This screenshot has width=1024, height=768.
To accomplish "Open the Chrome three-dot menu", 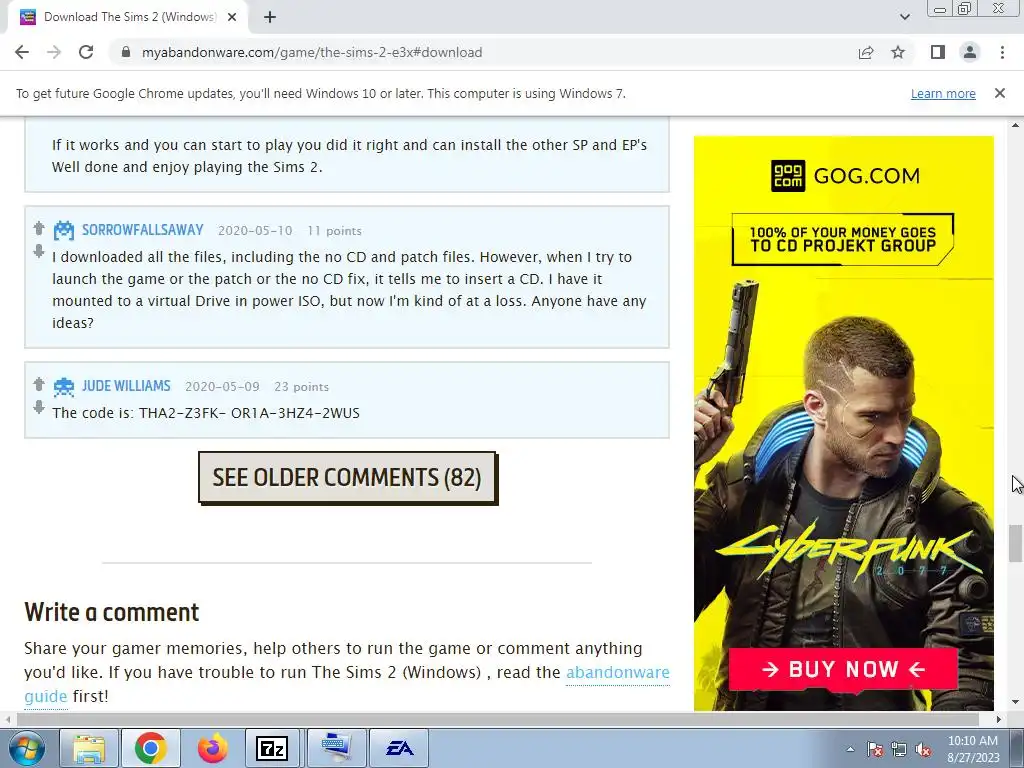I will click(x=1002, y=52).
